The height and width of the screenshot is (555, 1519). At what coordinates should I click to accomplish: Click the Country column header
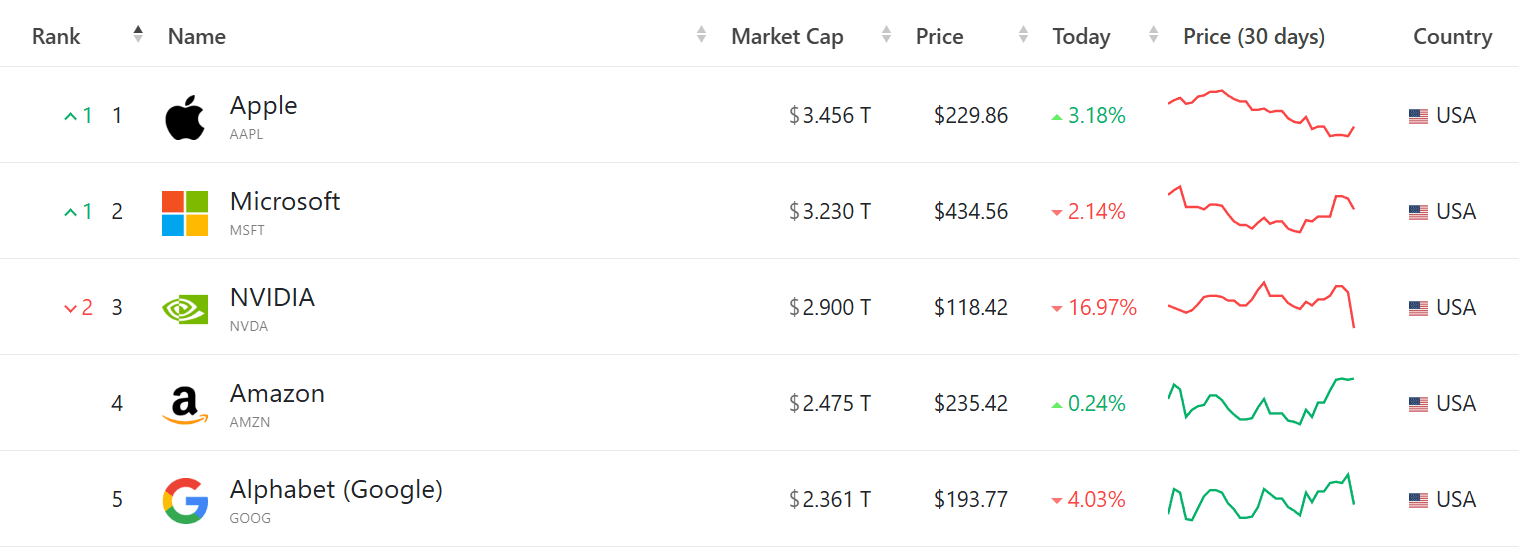pyautogui.click(x=1452, y=37)
